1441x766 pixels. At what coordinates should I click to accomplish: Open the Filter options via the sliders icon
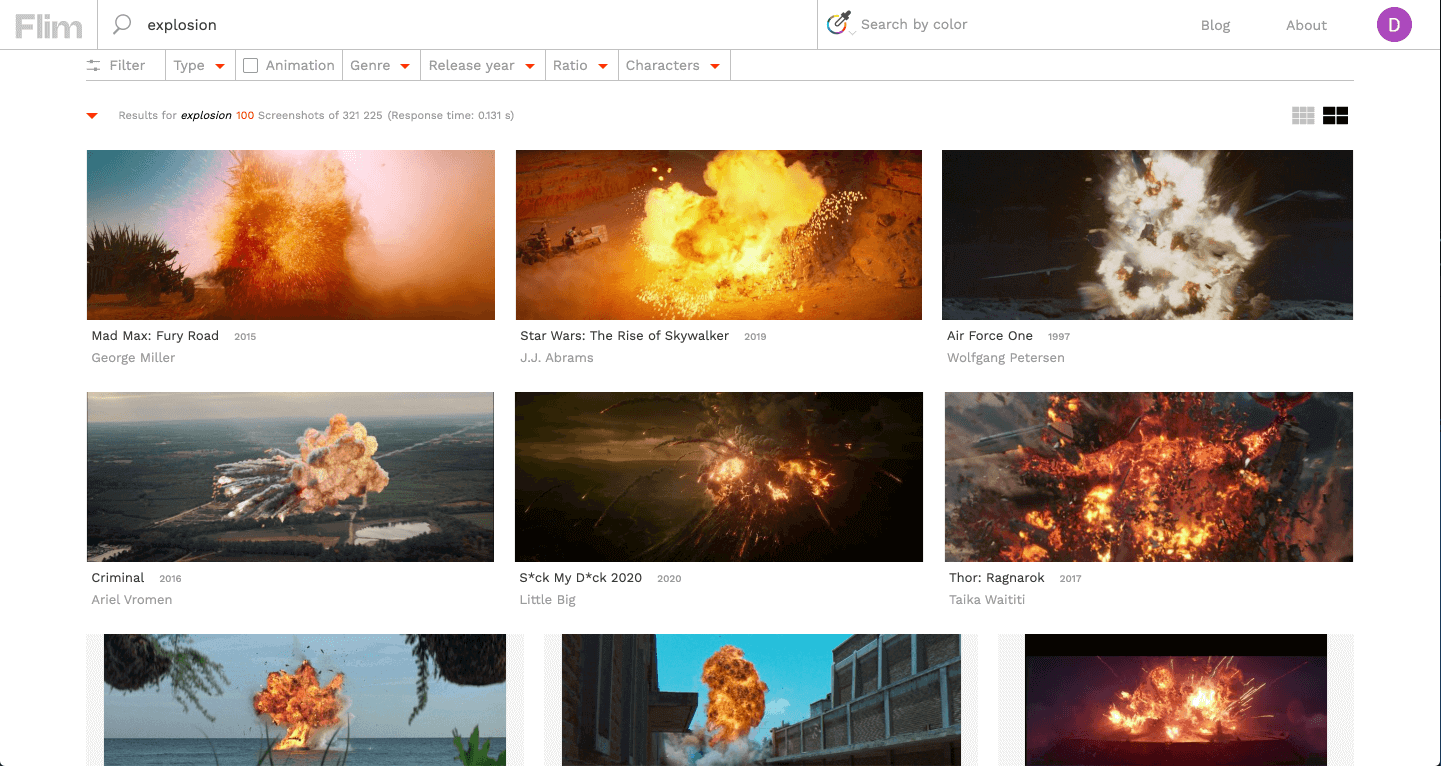pos(95,64)
